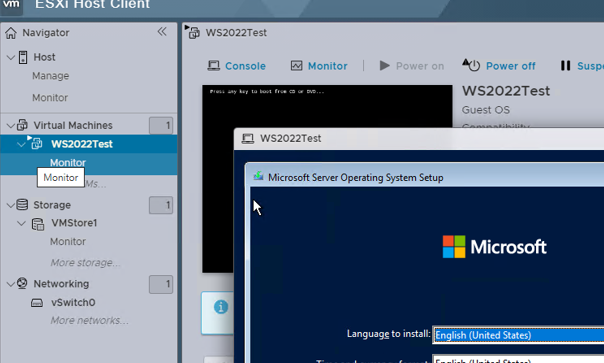Collapse the Networking tree node
604x363 pixels.
tap(11, 284)
